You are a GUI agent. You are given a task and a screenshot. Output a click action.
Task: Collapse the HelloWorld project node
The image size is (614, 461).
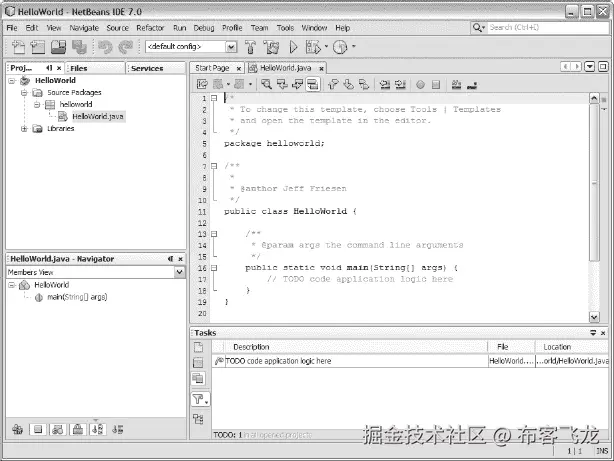(x=12, y=81)
